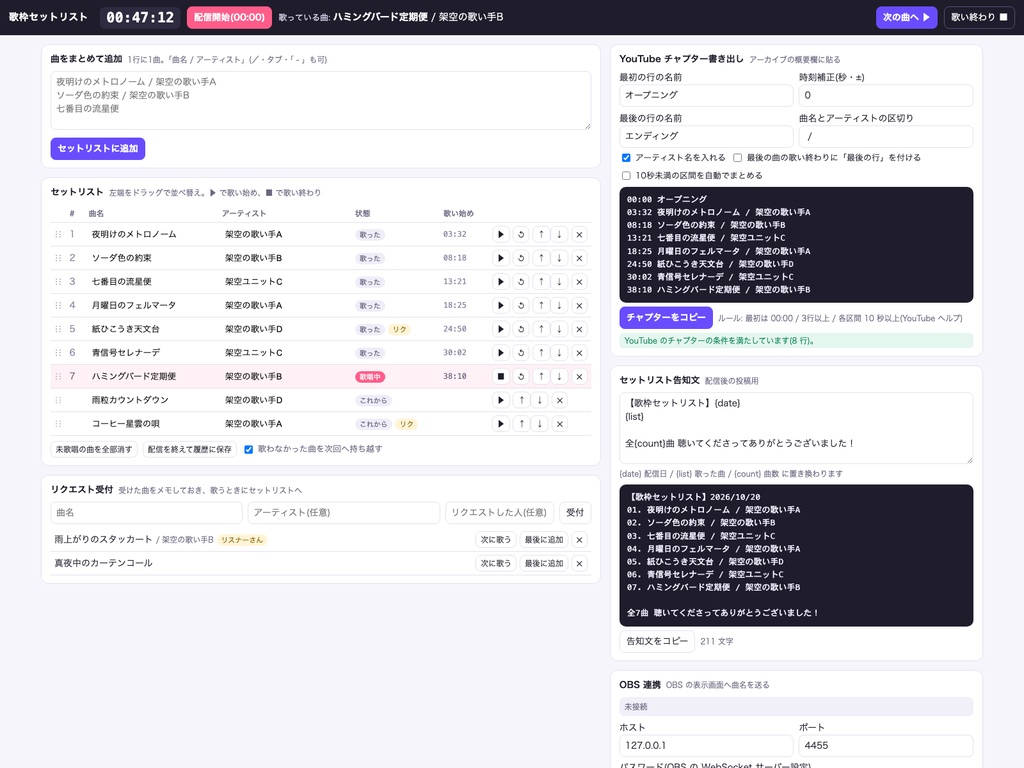
Task: Remove ハミングバード定期便 from the setlist
Action: click(x=579, y=376)
